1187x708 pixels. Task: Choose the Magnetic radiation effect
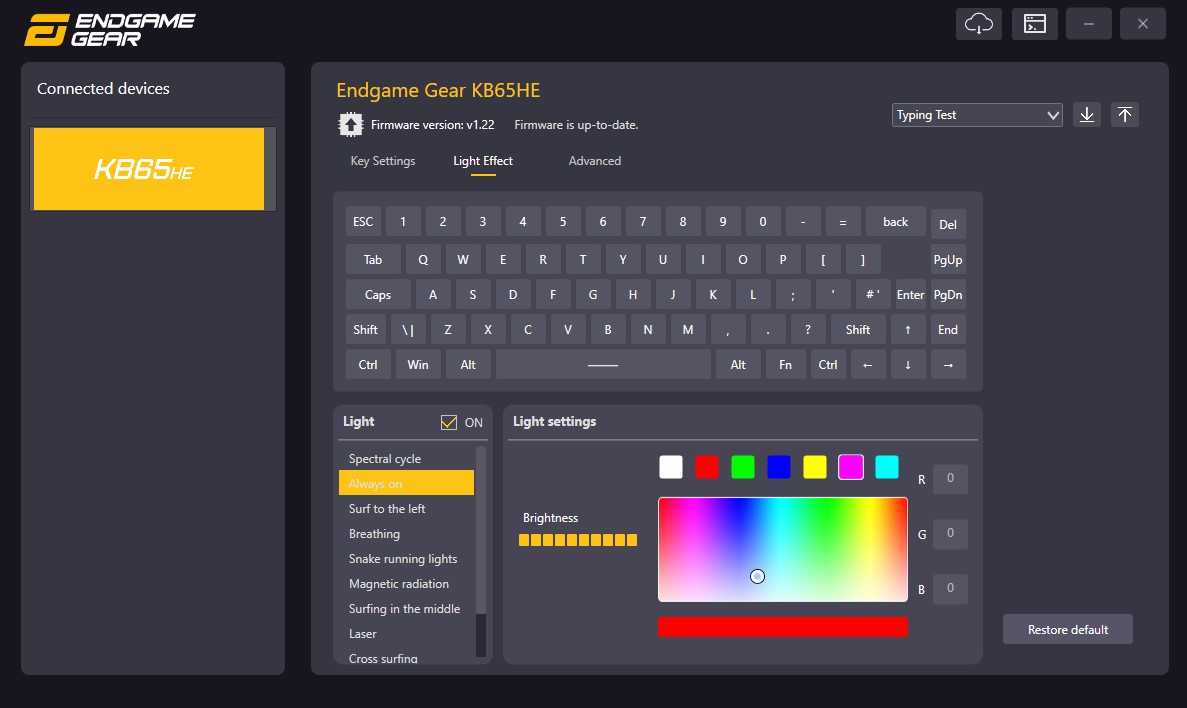coord(407,583)
